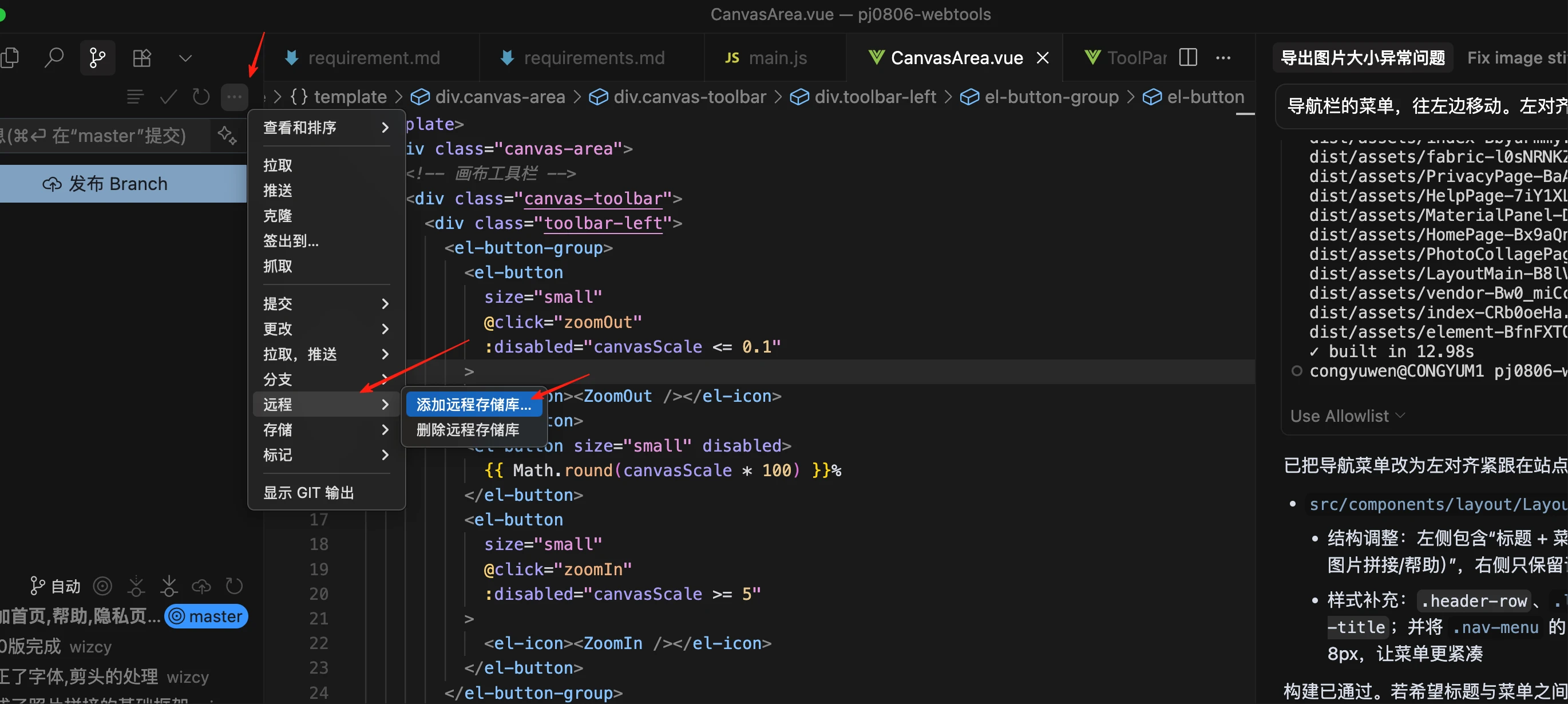The width and height of the screenshot is (1568, 704).
Task: Expand the 查看和排序 submenu
Action: click(326, 127)
